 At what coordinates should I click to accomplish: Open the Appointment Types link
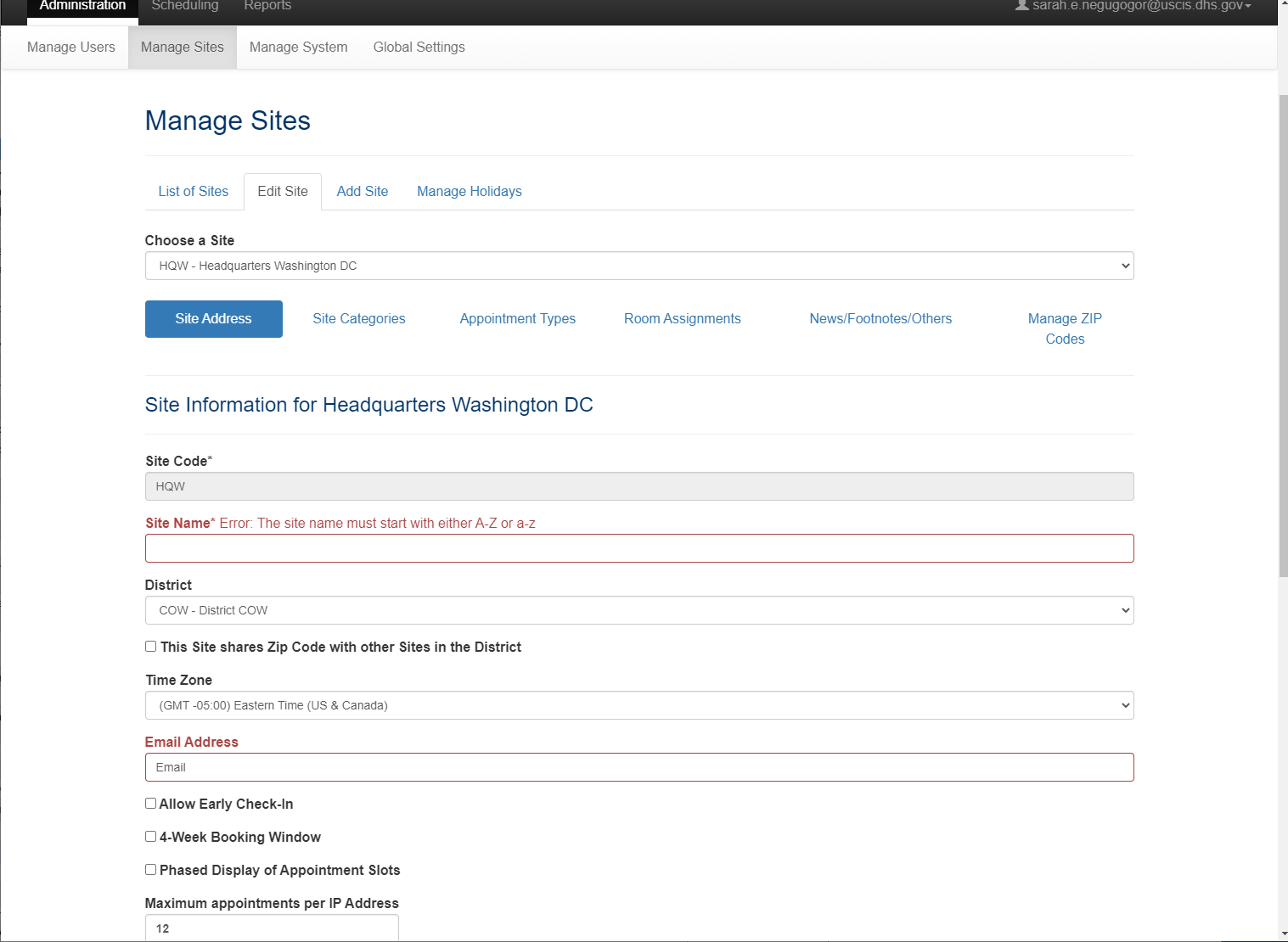[x=518, y=319]
